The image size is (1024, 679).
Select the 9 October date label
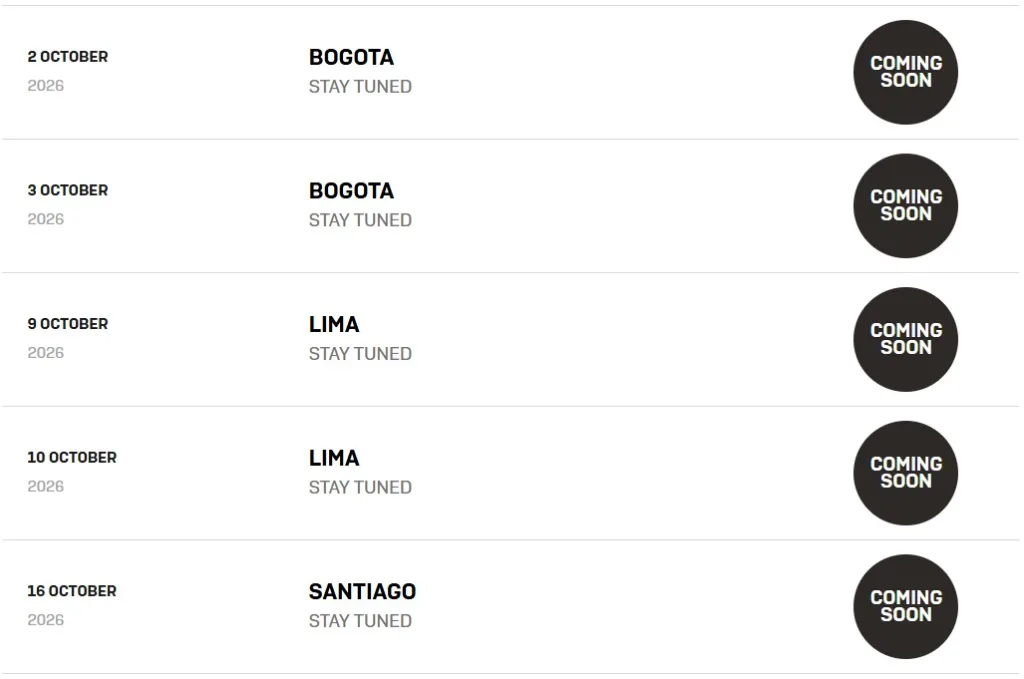68,324
